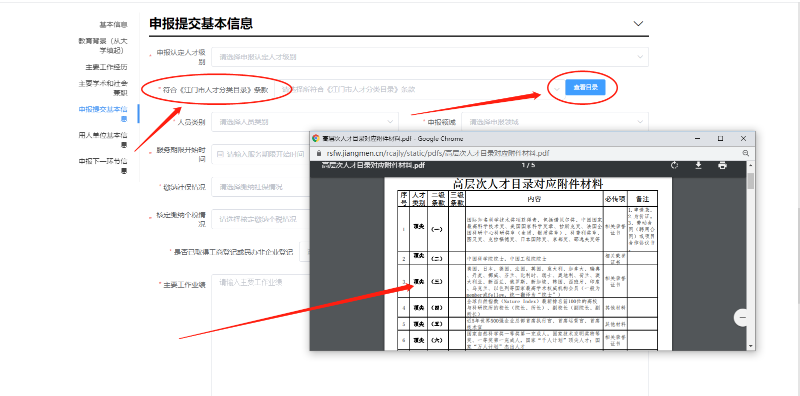
Task: Open the 申报领域 dropdown
Action: pos(555,122)
